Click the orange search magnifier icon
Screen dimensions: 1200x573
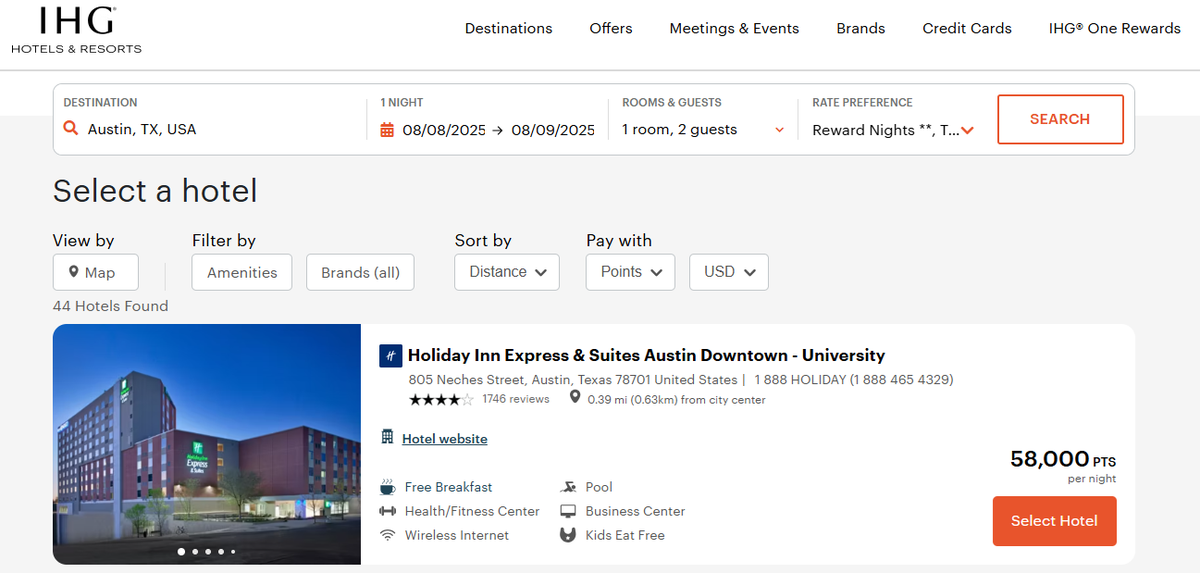70,129
